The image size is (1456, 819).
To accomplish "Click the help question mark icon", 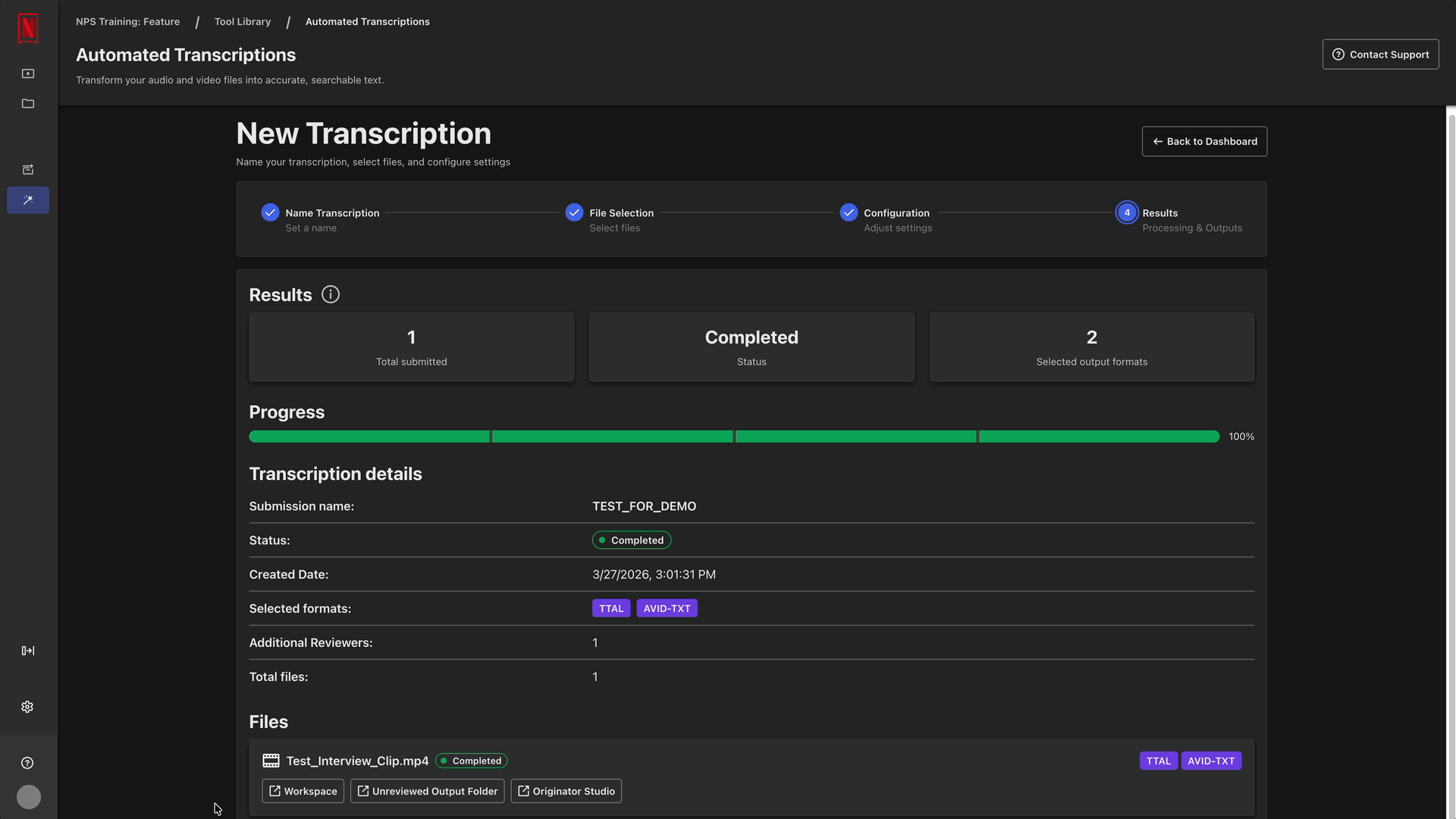I will point(28,763).
